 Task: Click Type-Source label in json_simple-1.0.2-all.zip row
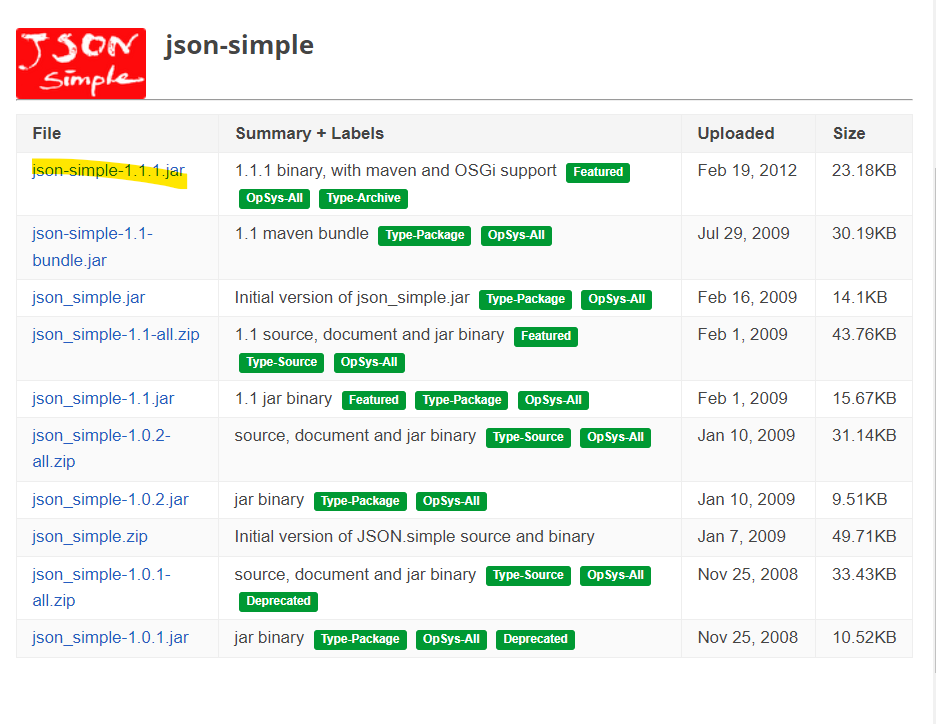point(528,437)
